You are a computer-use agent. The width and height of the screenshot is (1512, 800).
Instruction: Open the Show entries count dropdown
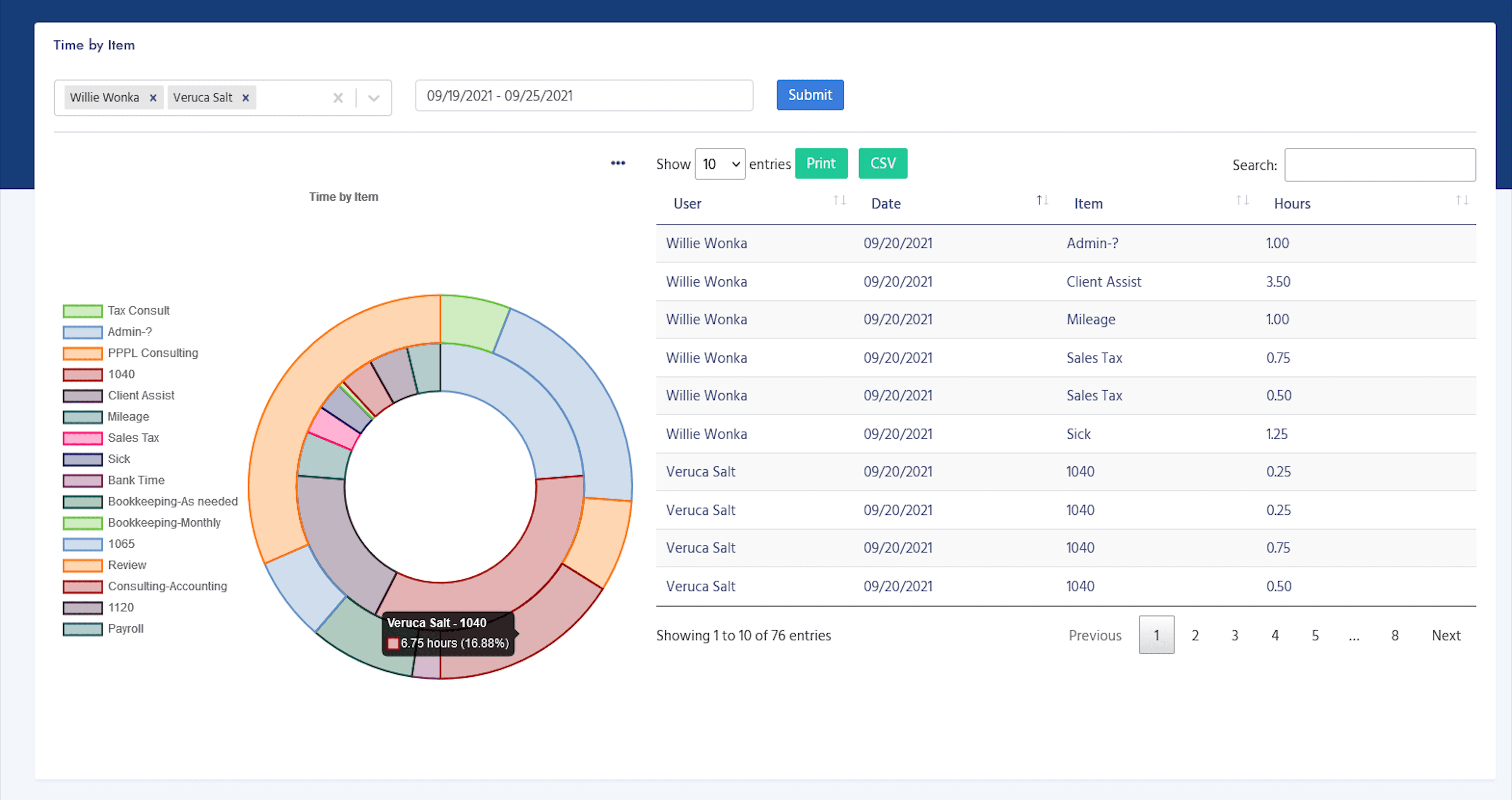pos(720,164)
